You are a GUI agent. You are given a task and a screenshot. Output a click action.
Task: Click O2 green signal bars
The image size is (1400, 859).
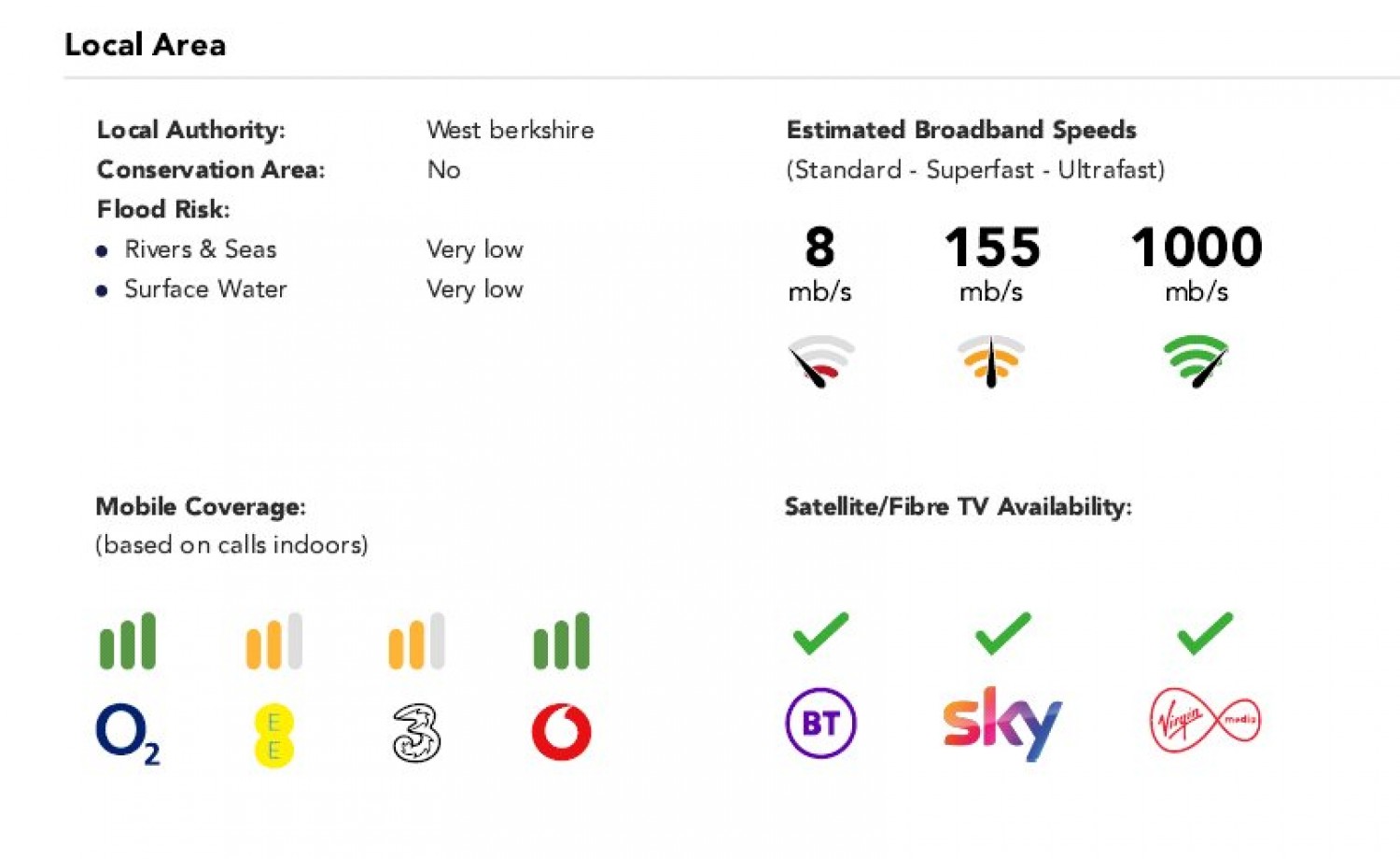(x=128, y=641)
